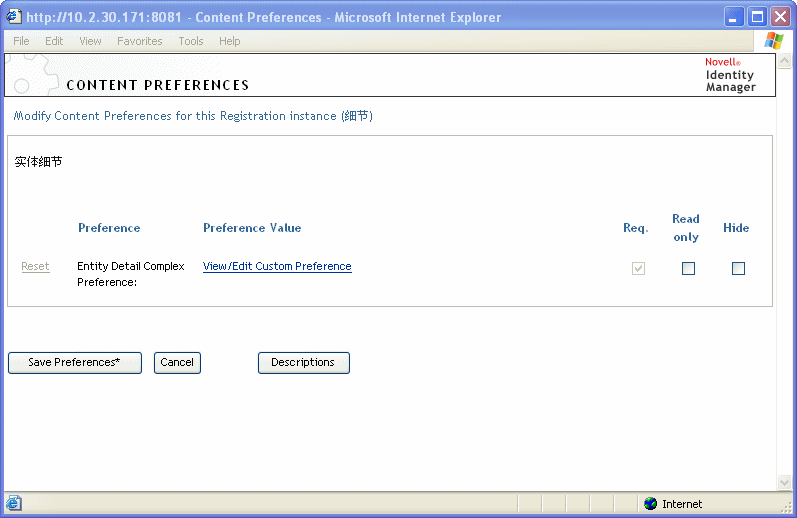
Task: Minimize the Internet Explorer window
Action: [733, 17]
